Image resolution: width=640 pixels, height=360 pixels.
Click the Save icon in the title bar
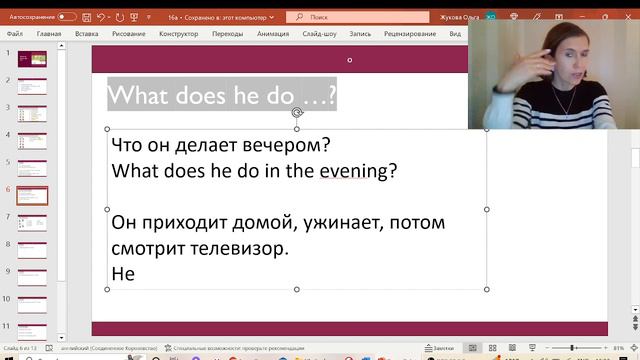pos(87,17)
